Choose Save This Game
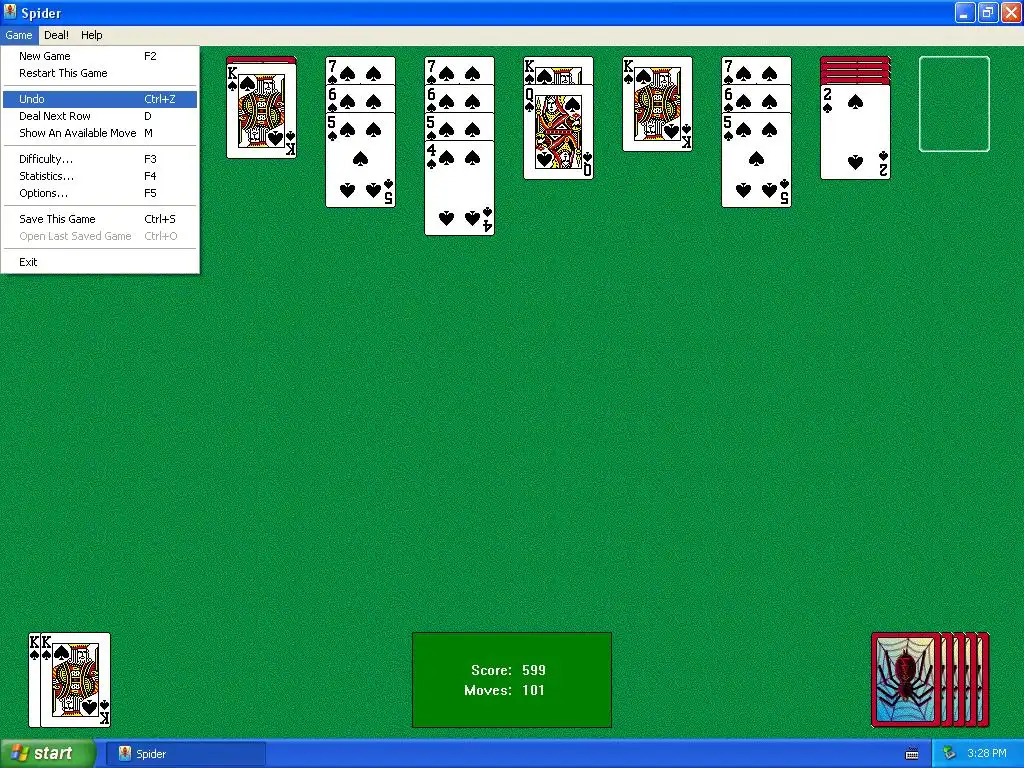 click(x=100, y=219)
